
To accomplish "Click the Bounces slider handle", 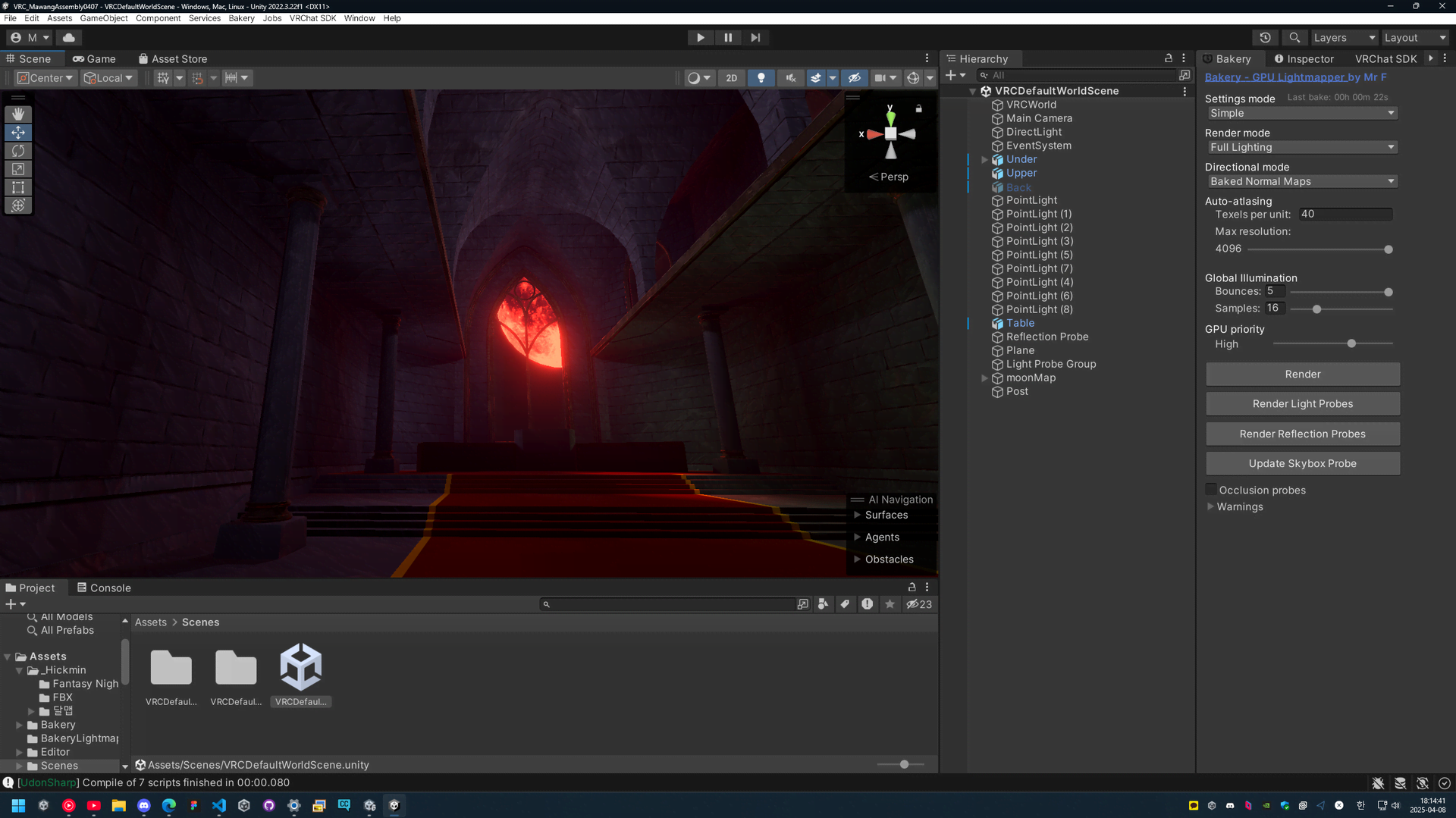I will pyautogui.click(x=1388, y=292).
